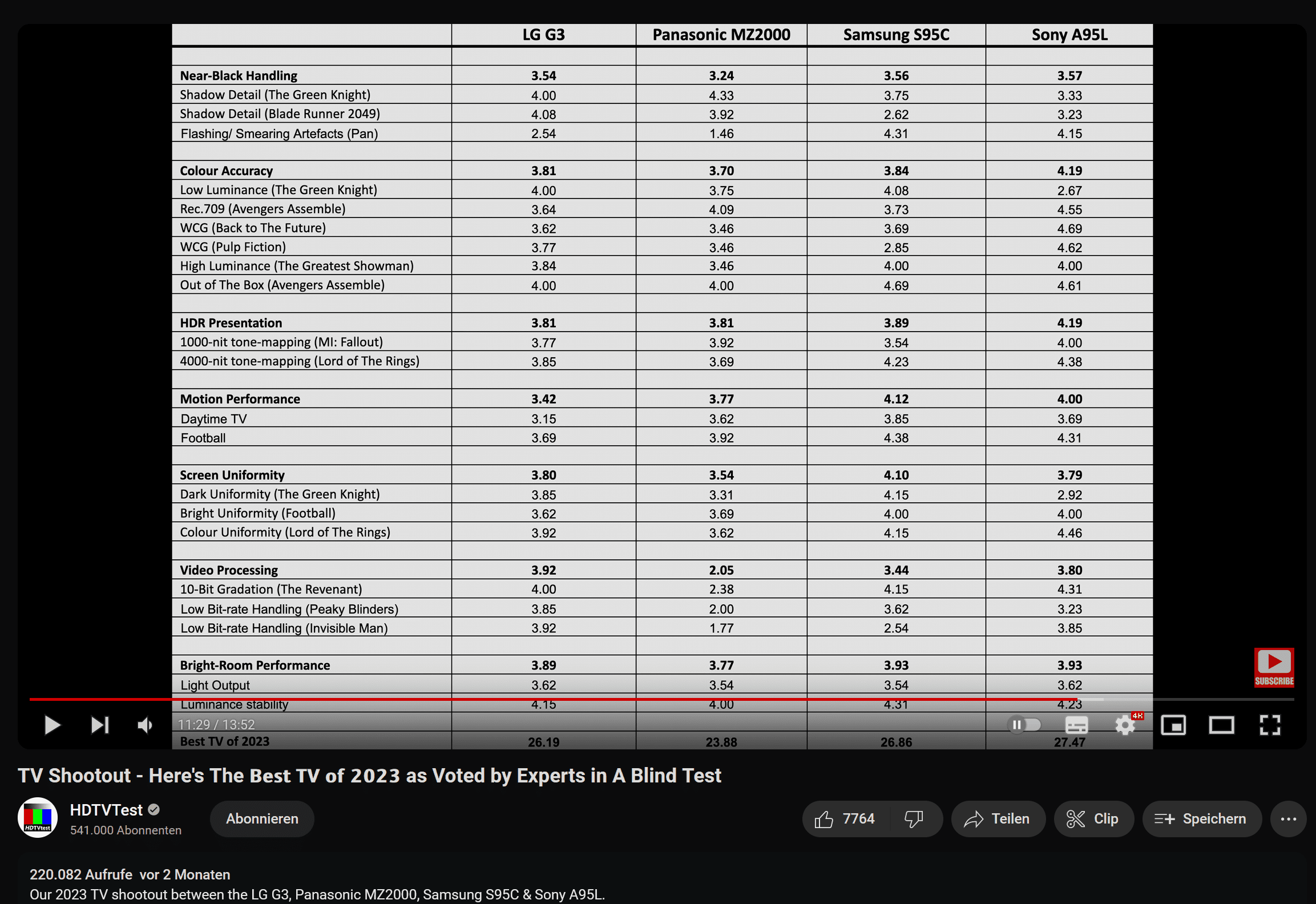Image resolution: width=1316 pixels, height=904 pixels.
Task: Open the more actions three-dot menu
Action: [1288, 818]
